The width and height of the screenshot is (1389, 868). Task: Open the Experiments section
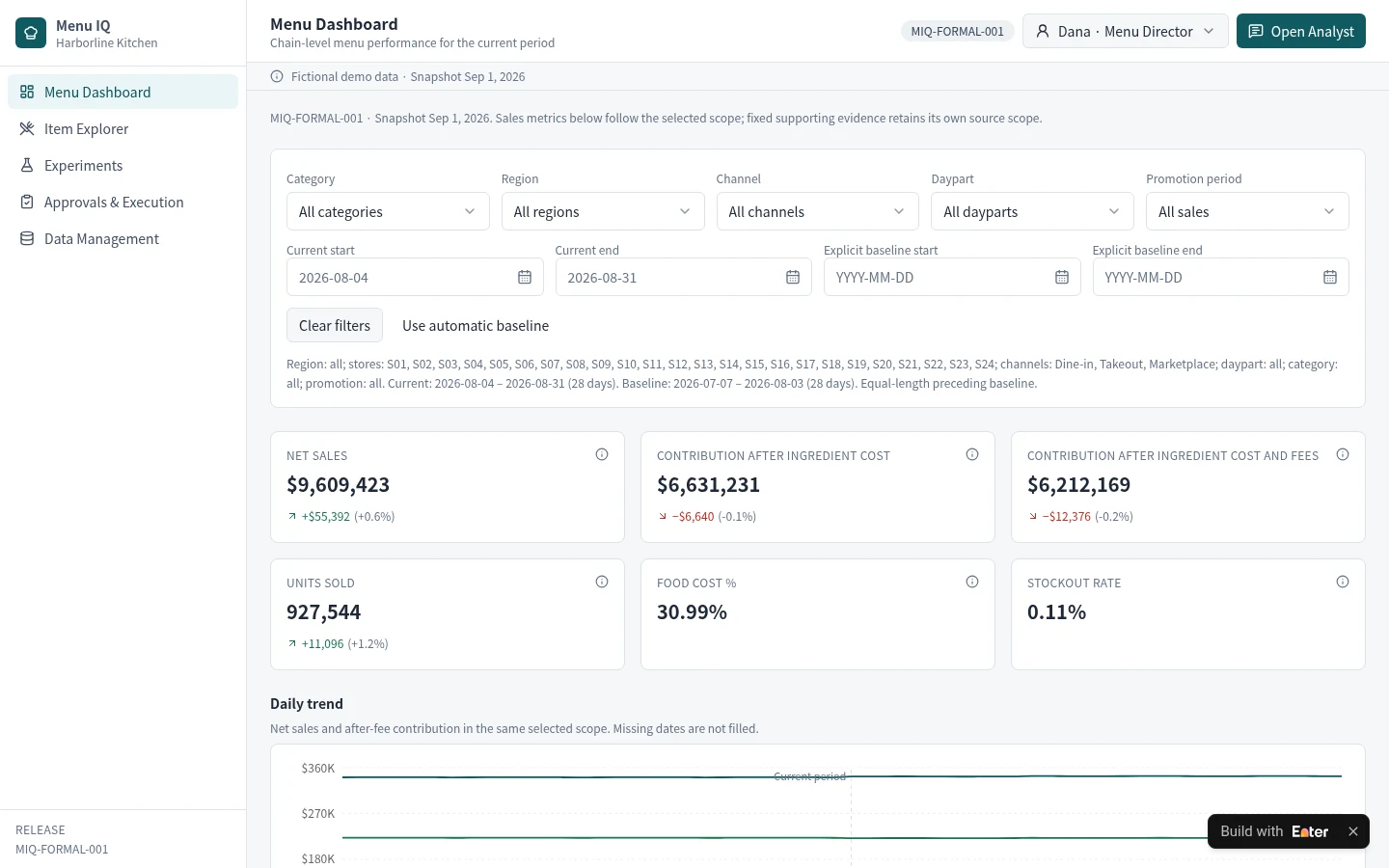pyautogui.click(x=123, y=165)
